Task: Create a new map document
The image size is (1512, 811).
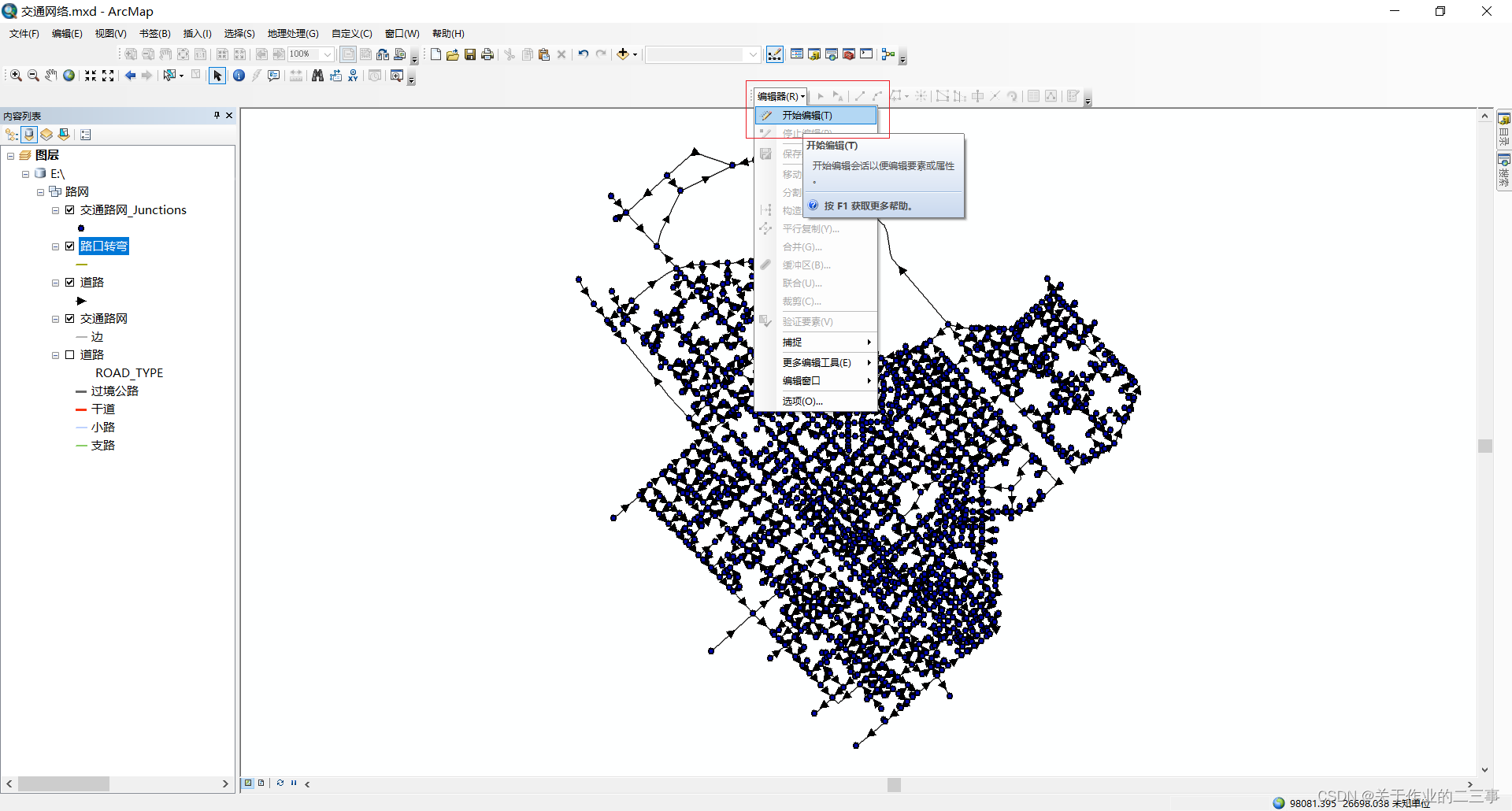Action: coord(435,54)
